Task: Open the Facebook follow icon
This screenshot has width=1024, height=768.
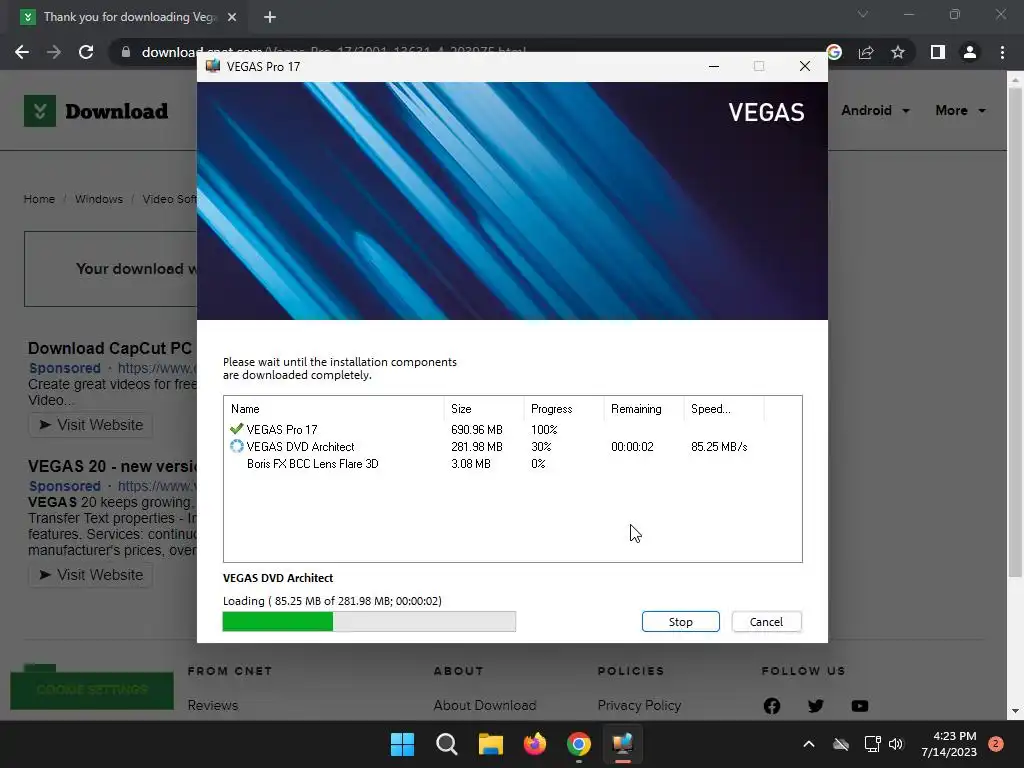Action: (x=772, y=706)
